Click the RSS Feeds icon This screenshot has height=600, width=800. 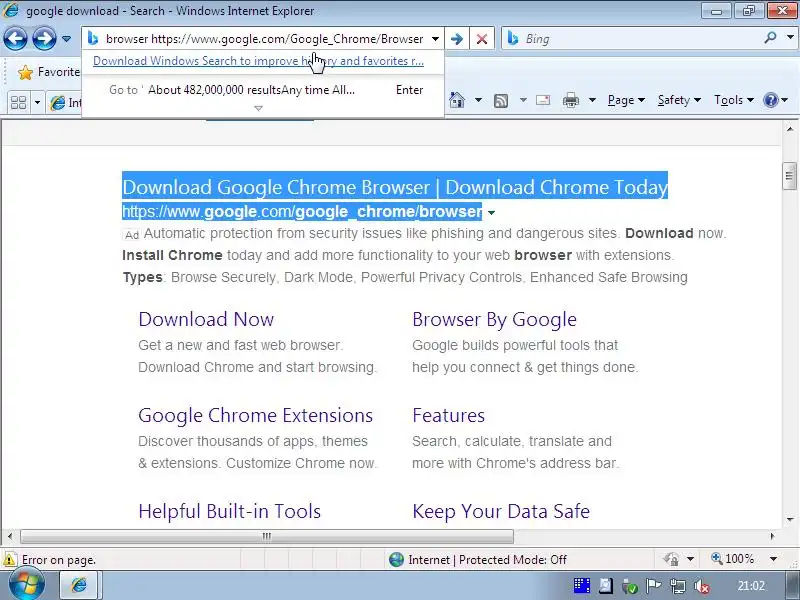501,101
